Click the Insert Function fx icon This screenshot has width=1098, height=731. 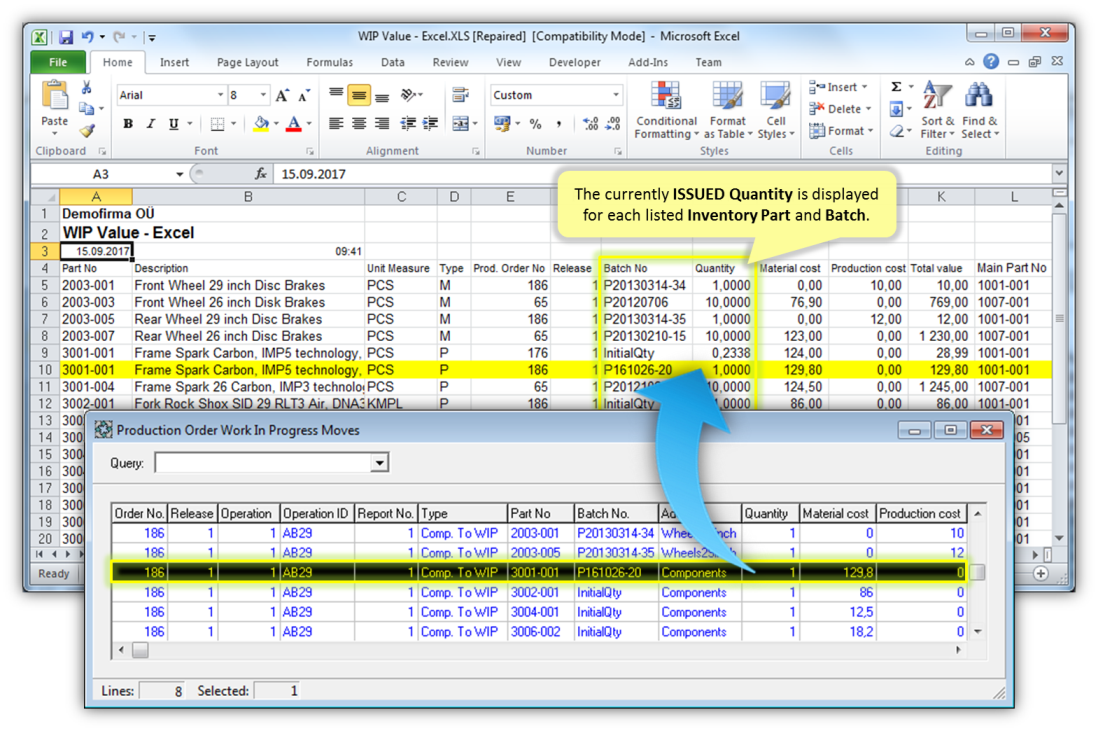click(x=260, y=174)
